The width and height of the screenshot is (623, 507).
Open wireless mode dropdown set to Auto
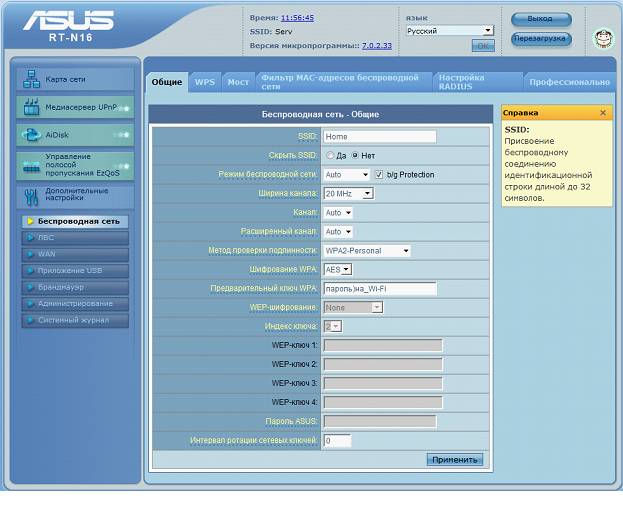tap(346, 174)
